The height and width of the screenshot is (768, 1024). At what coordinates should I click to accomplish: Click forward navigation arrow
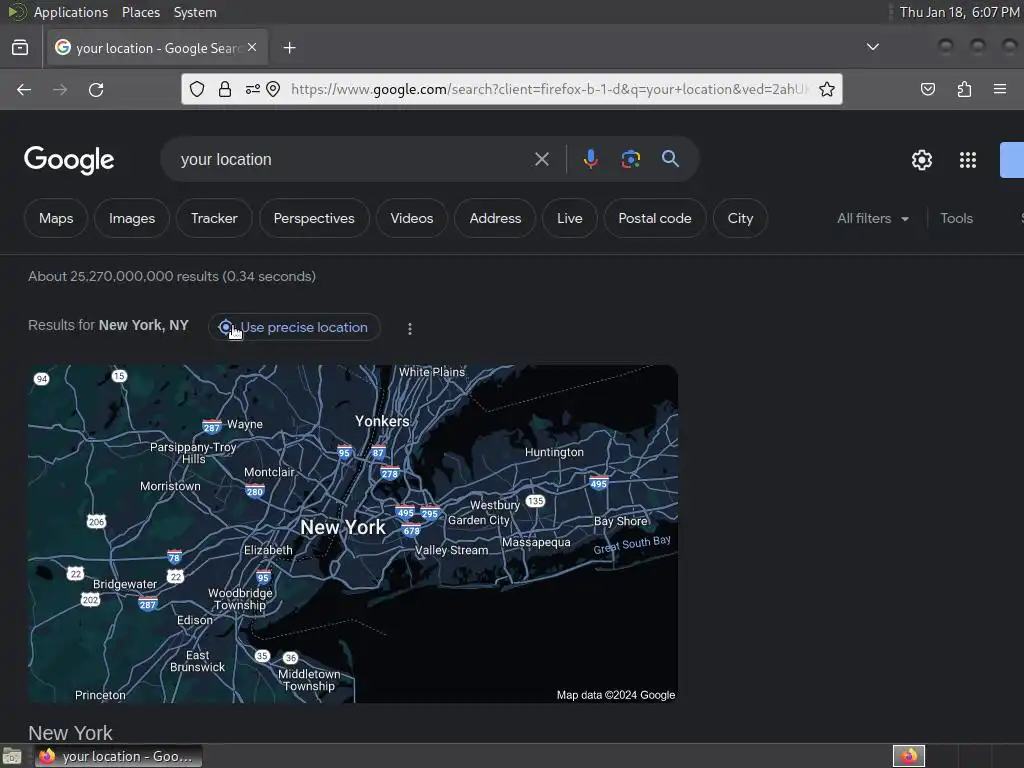click(60, 89)
